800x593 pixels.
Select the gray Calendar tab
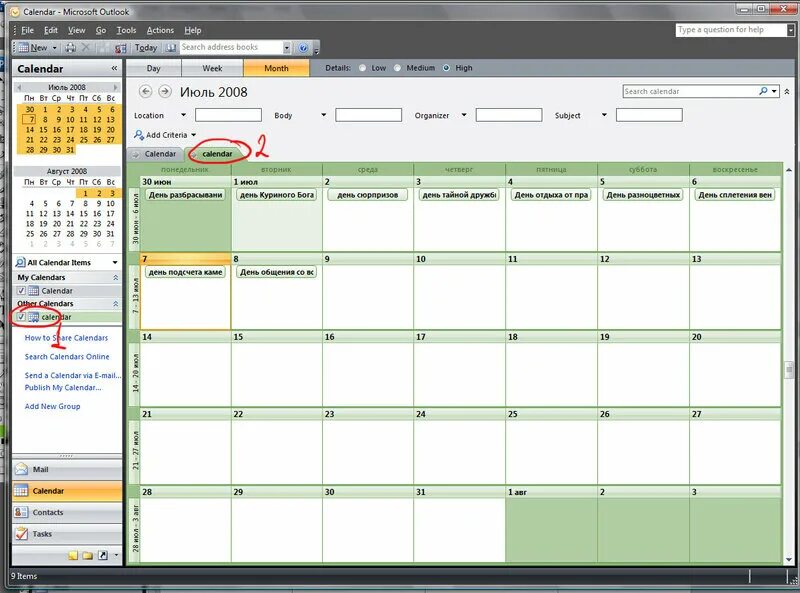156,154
